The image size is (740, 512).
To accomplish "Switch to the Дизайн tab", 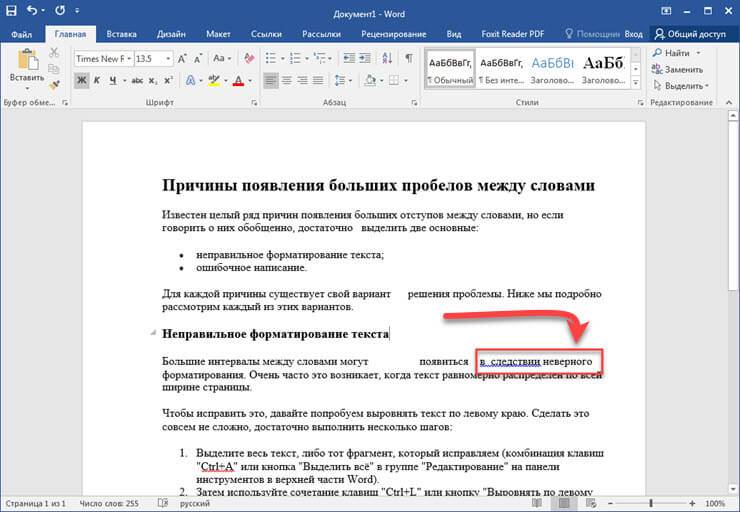I will pos(171,34).
